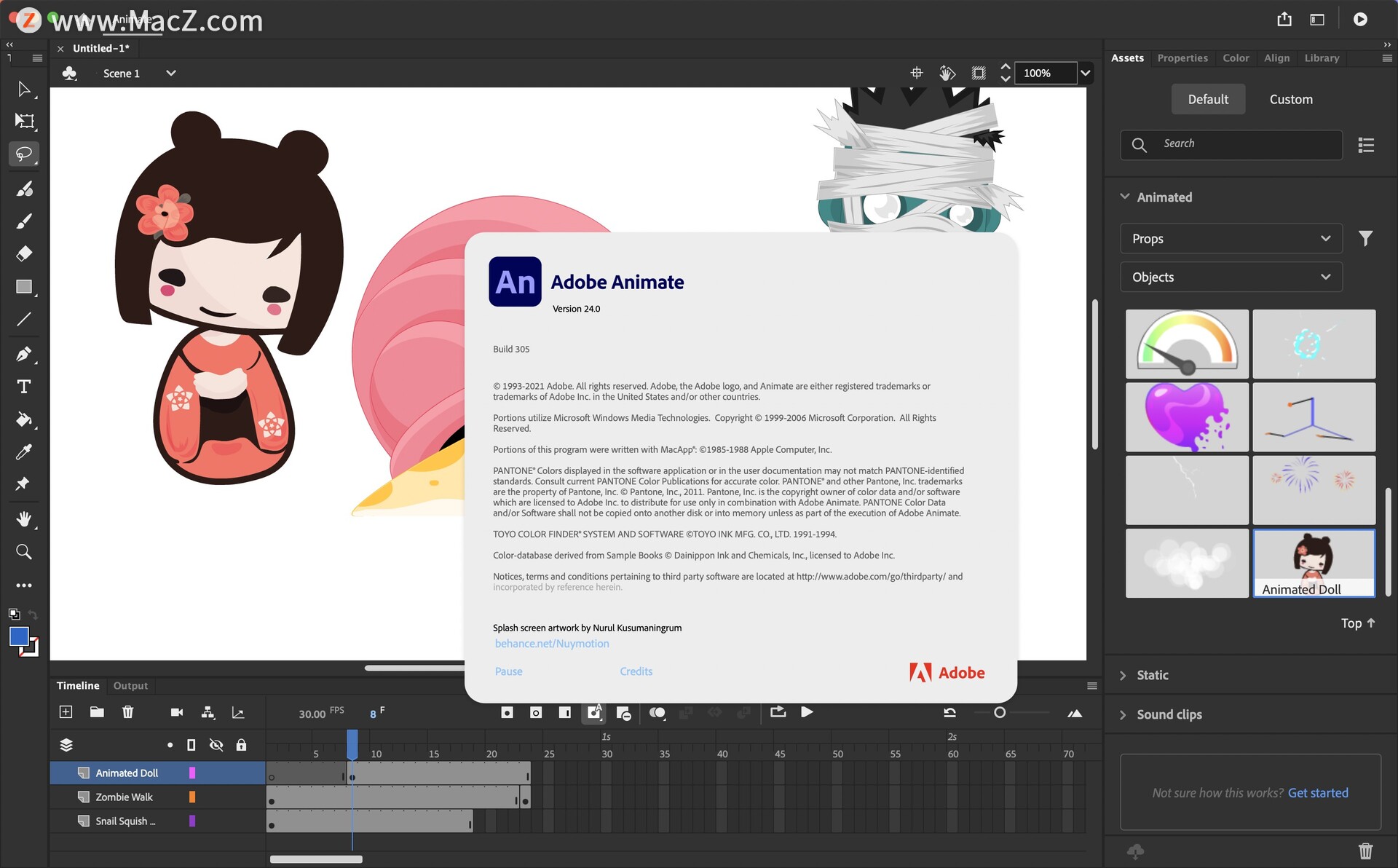This screenshot has width=1398, height=868.
Task: Open the Props dropdown
Action: [x=1231, y=238]
